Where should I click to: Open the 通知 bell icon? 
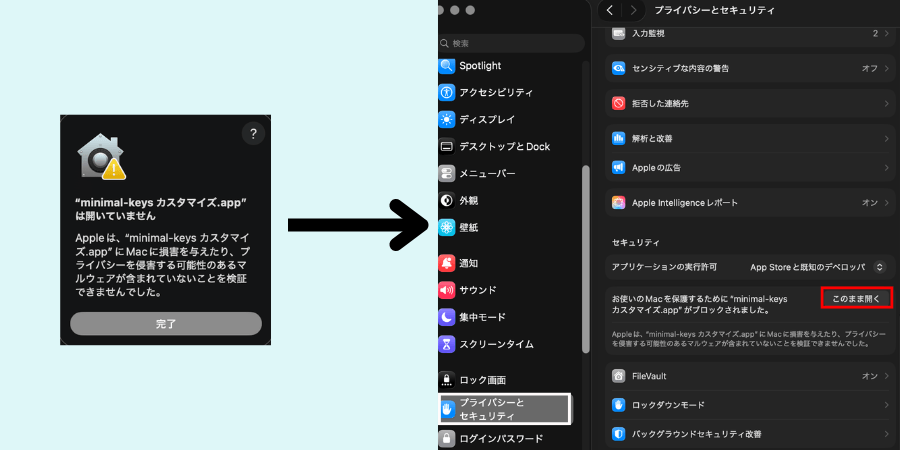pyautogui.click(x=447, y=263)
